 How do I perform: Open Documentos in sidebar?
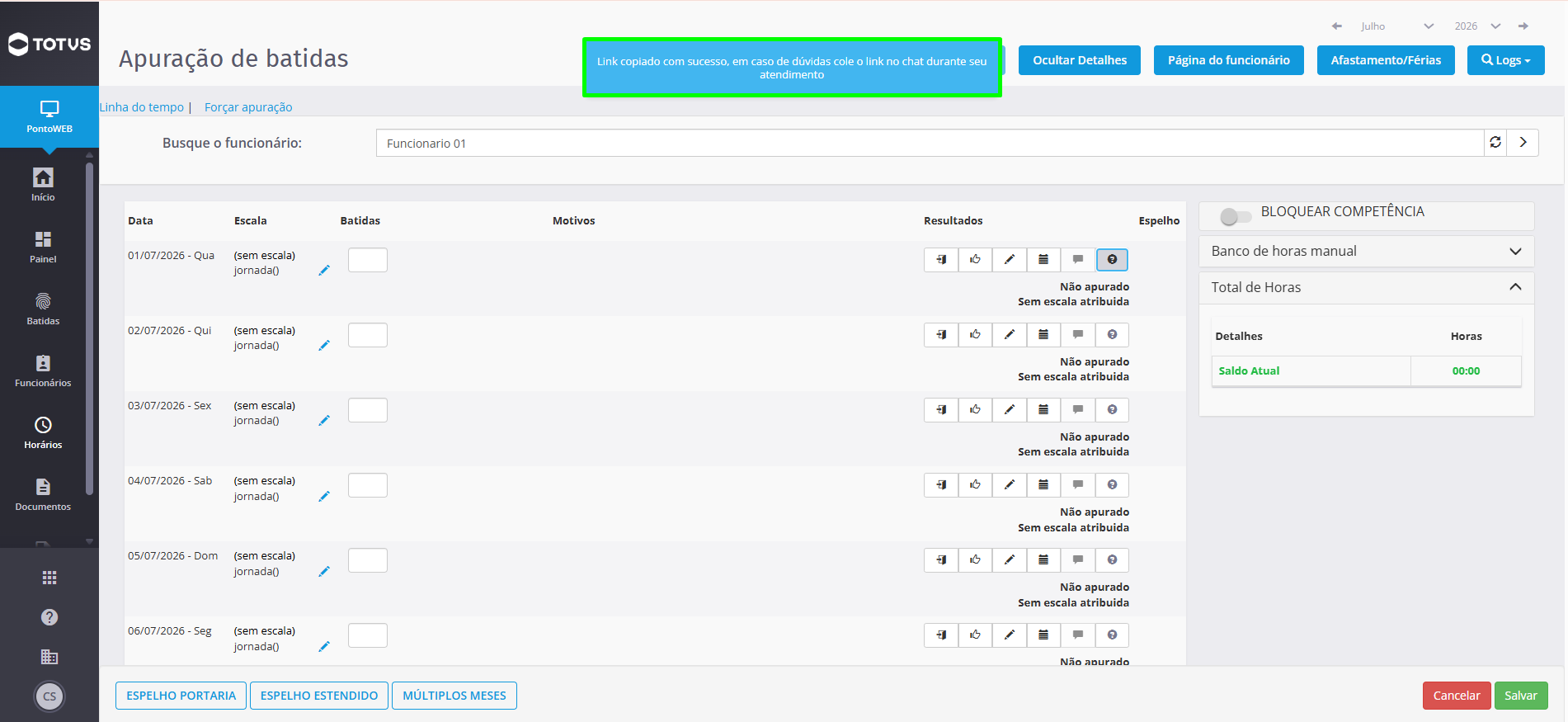point(43,494)
